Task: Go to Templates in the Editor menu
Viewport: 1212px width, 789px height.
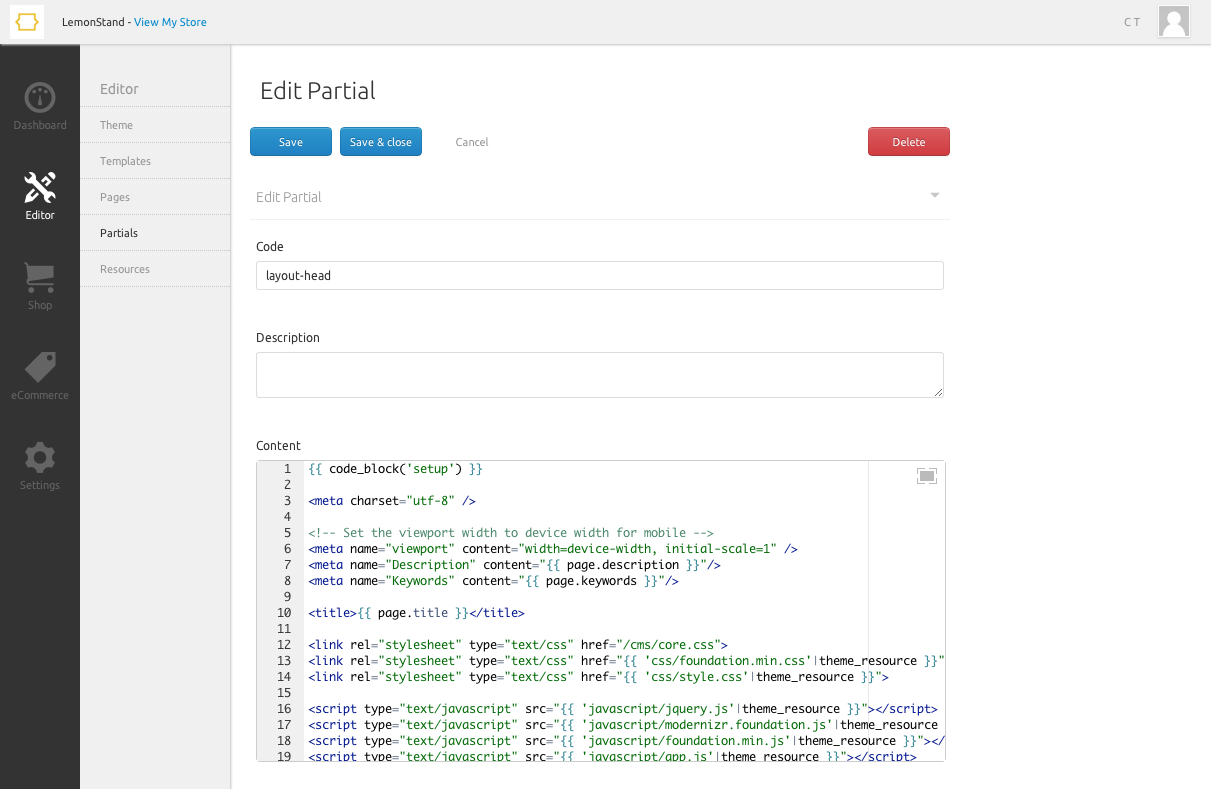Action: 125,161
